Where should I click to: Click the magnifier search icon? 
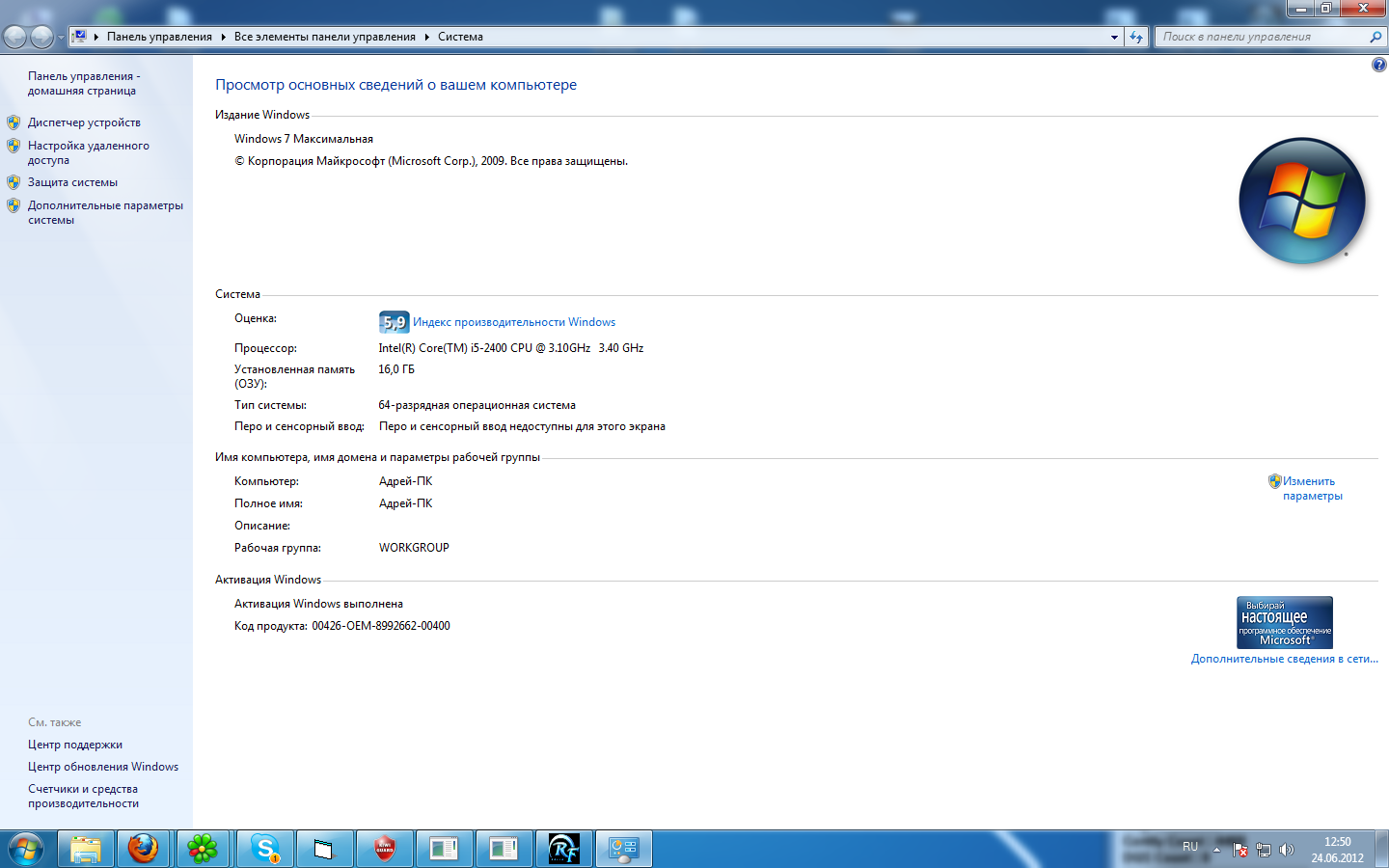[x=1375, y=37]
